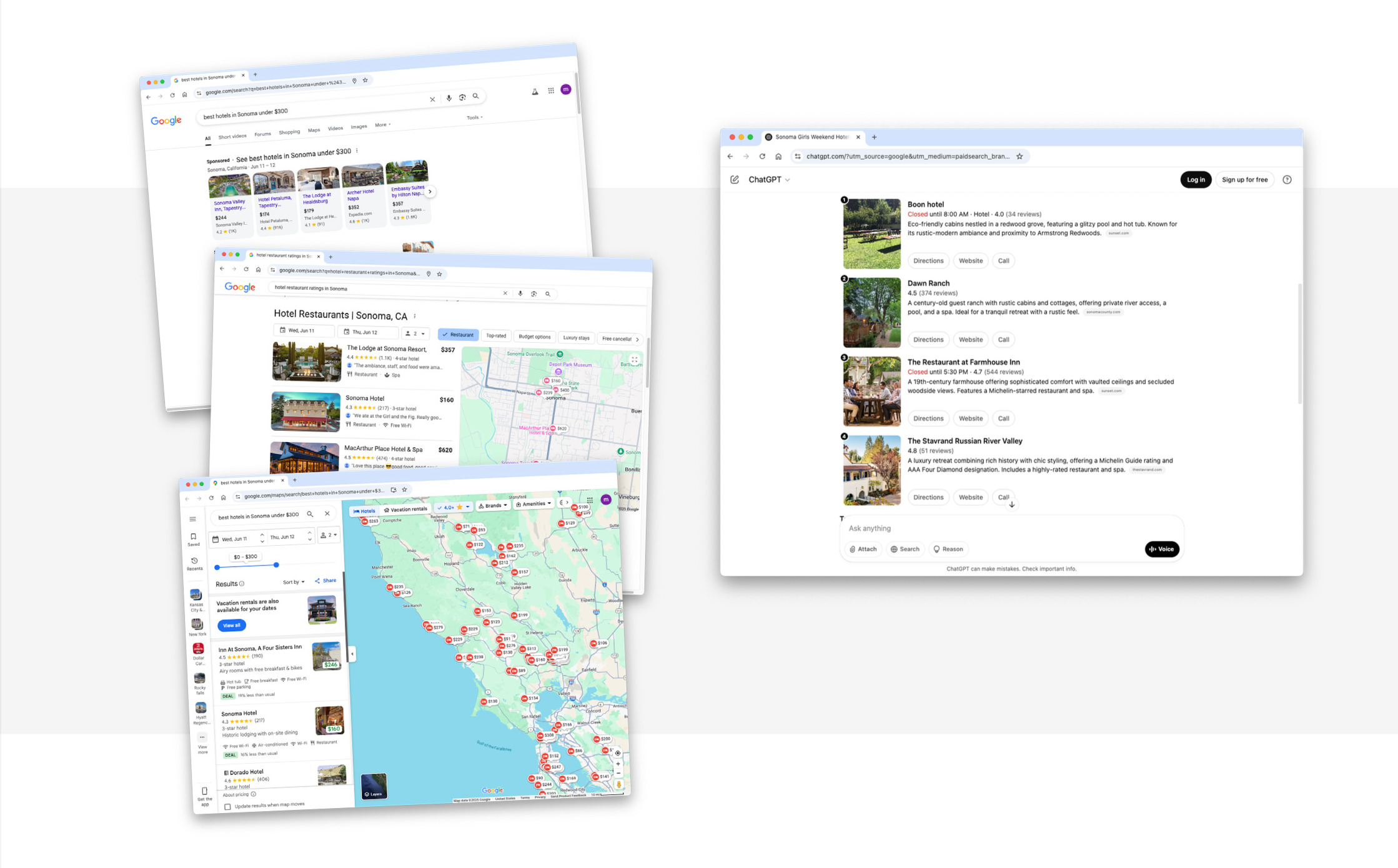Viewport: 1398px width, 868px height.
Task: Click the Ask anything message field
Action: pos(1011,528)
